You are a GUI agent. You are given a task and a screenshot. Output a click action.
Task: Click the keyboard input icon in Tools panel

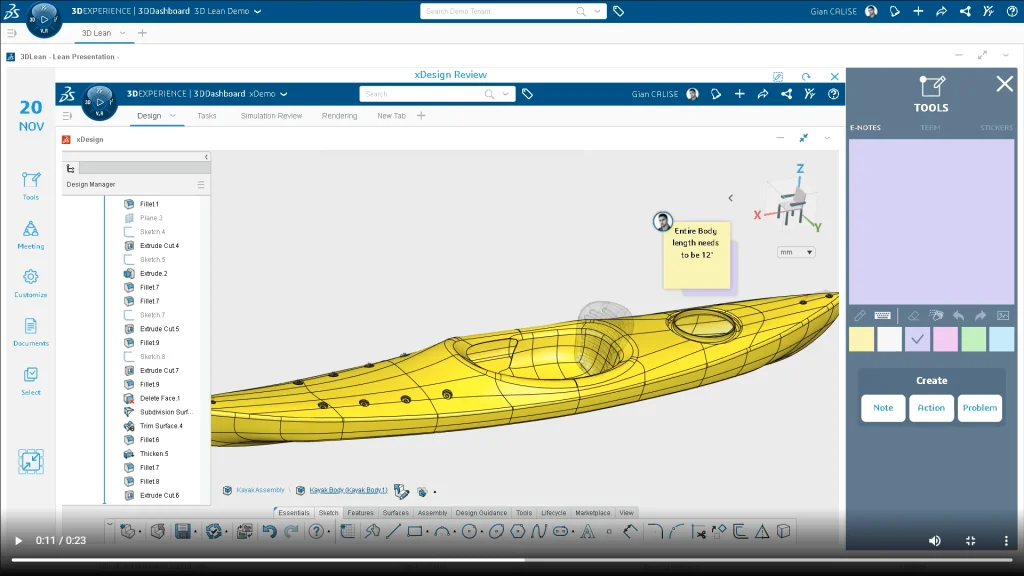tap(883, 315)
